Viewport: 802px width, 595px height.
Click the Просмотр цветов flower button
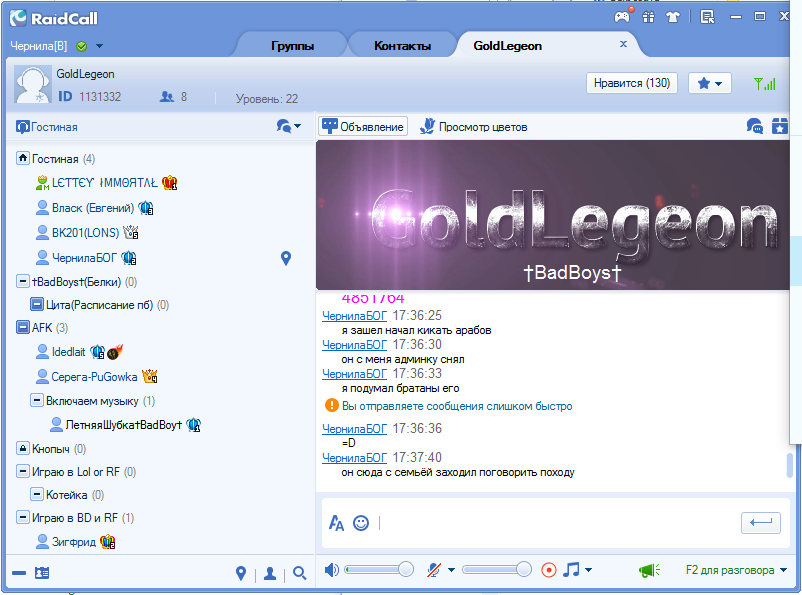tap(474, 126)
